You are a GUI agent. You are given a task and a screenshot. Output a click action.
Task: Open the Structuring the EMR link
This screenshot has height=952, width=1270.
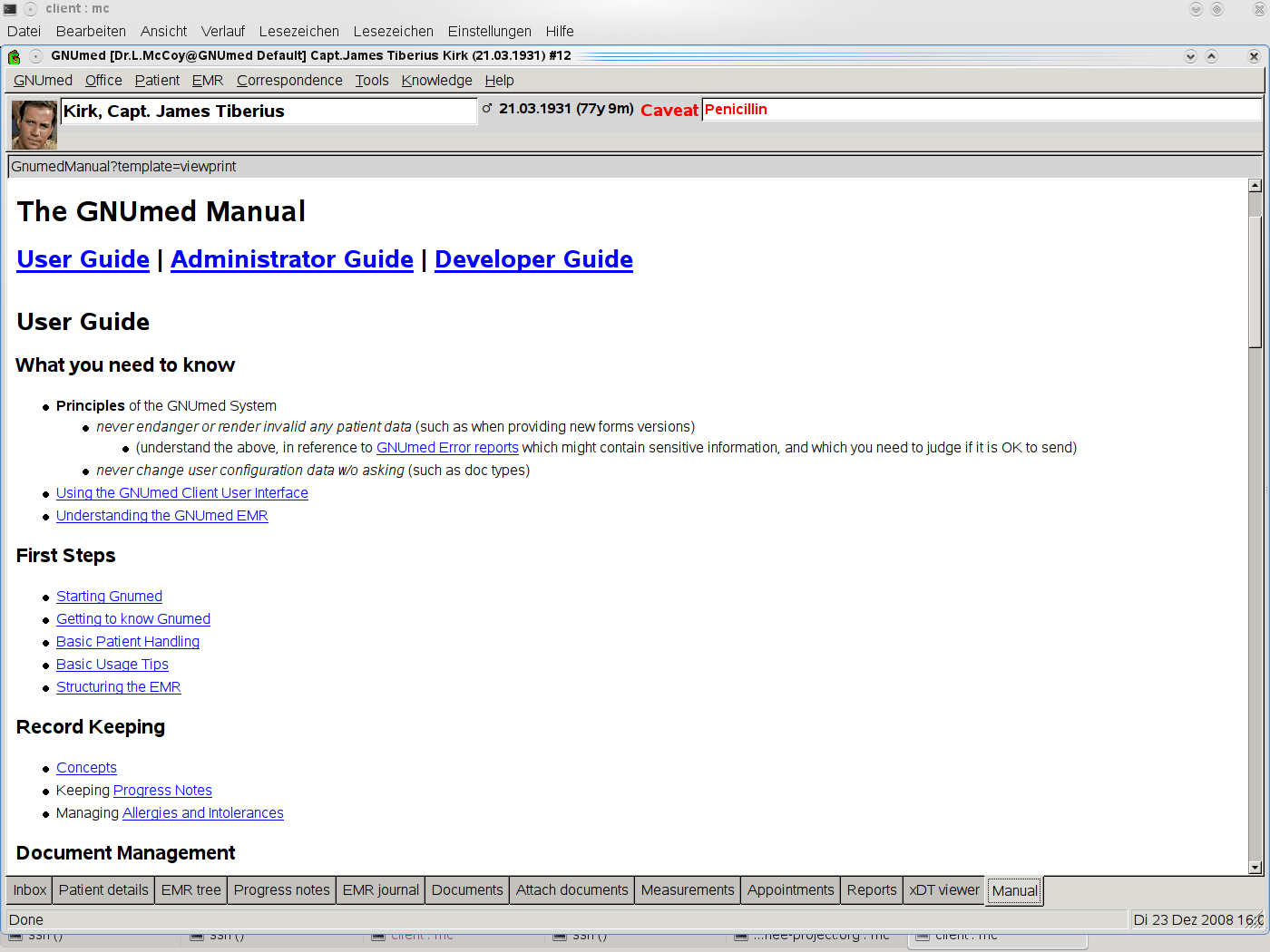(x=118, y=687)
